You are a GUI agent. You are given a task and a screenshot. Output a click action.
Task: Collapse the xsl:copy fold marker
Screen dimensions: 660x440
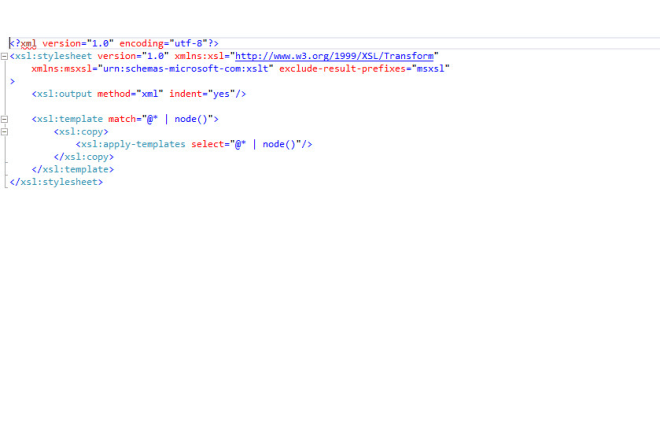(x=4, y=132)
